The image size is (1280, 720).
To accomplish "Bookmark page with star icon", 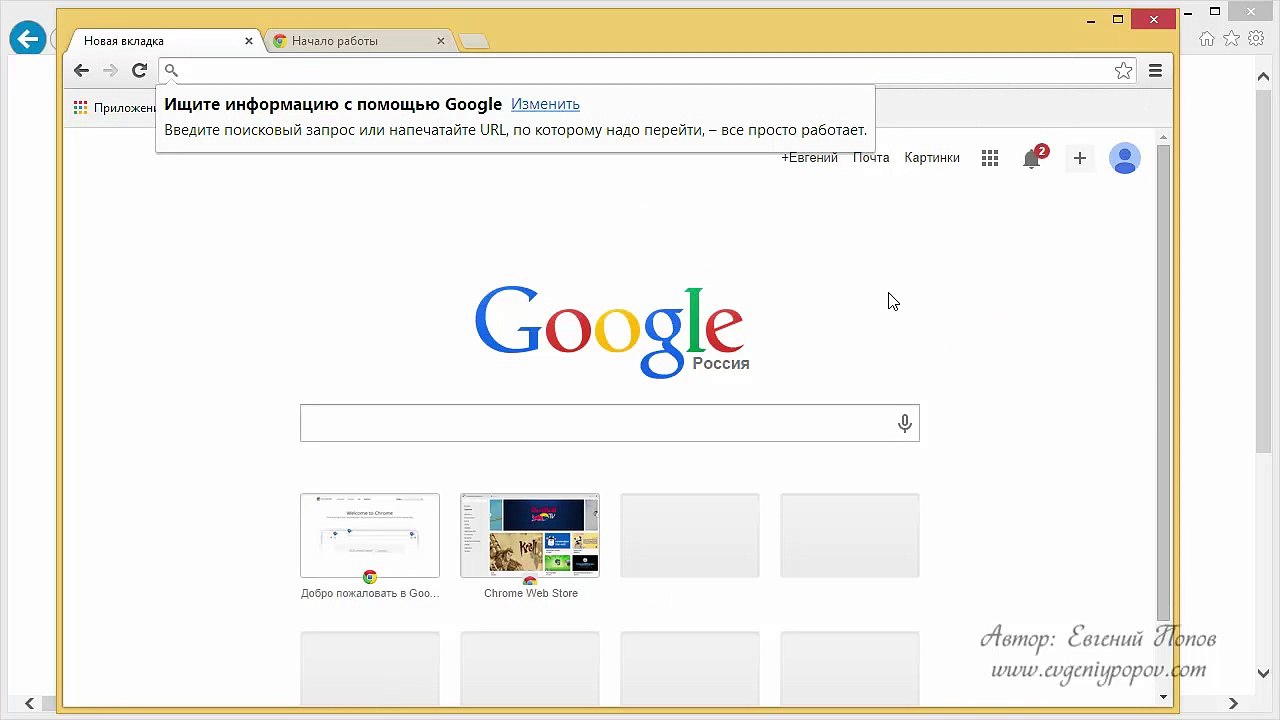I will pyautogui.click(x=1124, y=71).
